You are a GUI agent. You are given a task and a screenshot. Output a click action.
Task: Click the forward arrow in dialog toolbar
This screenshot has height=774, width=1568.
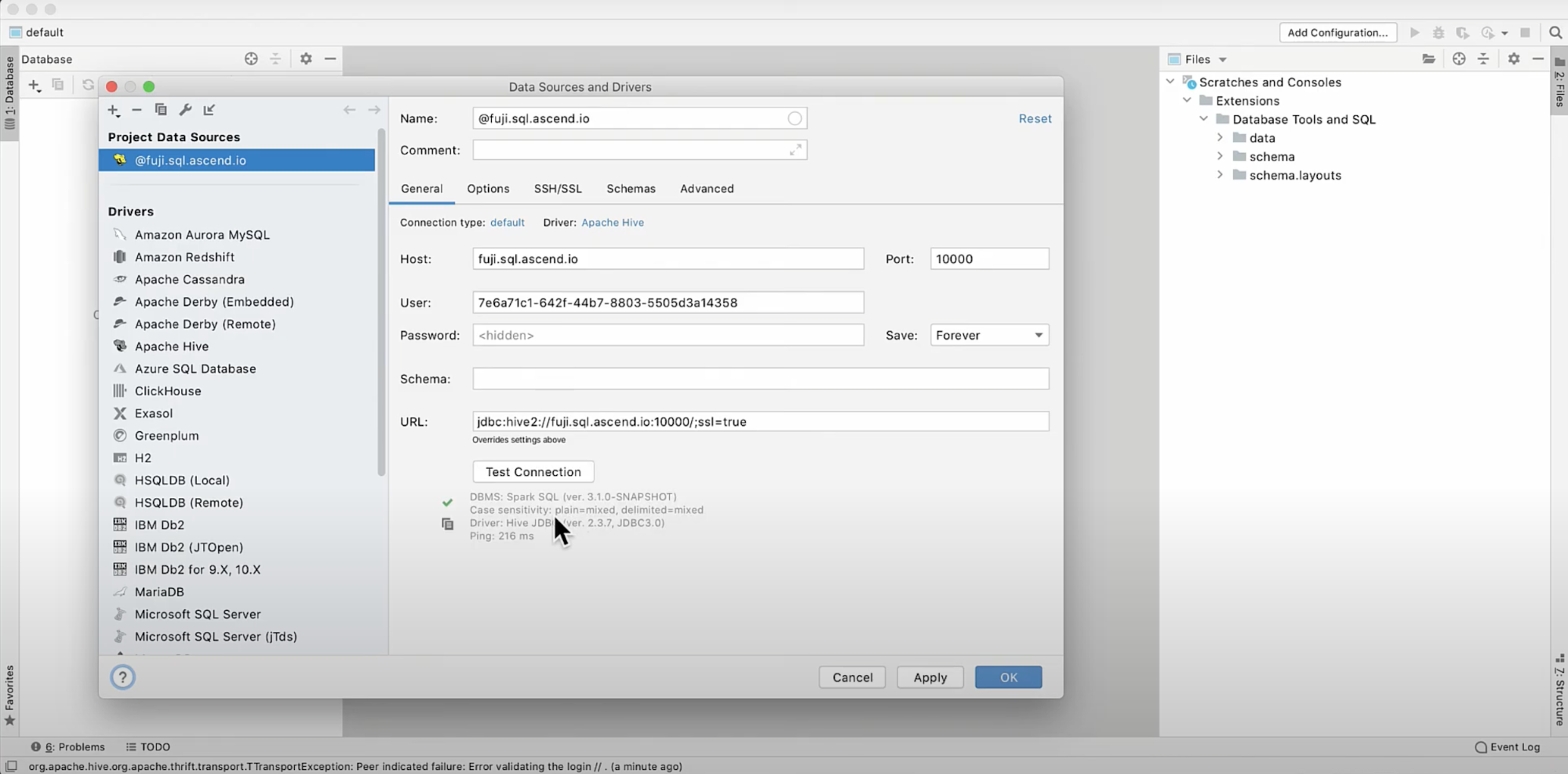tap(374, 110)
